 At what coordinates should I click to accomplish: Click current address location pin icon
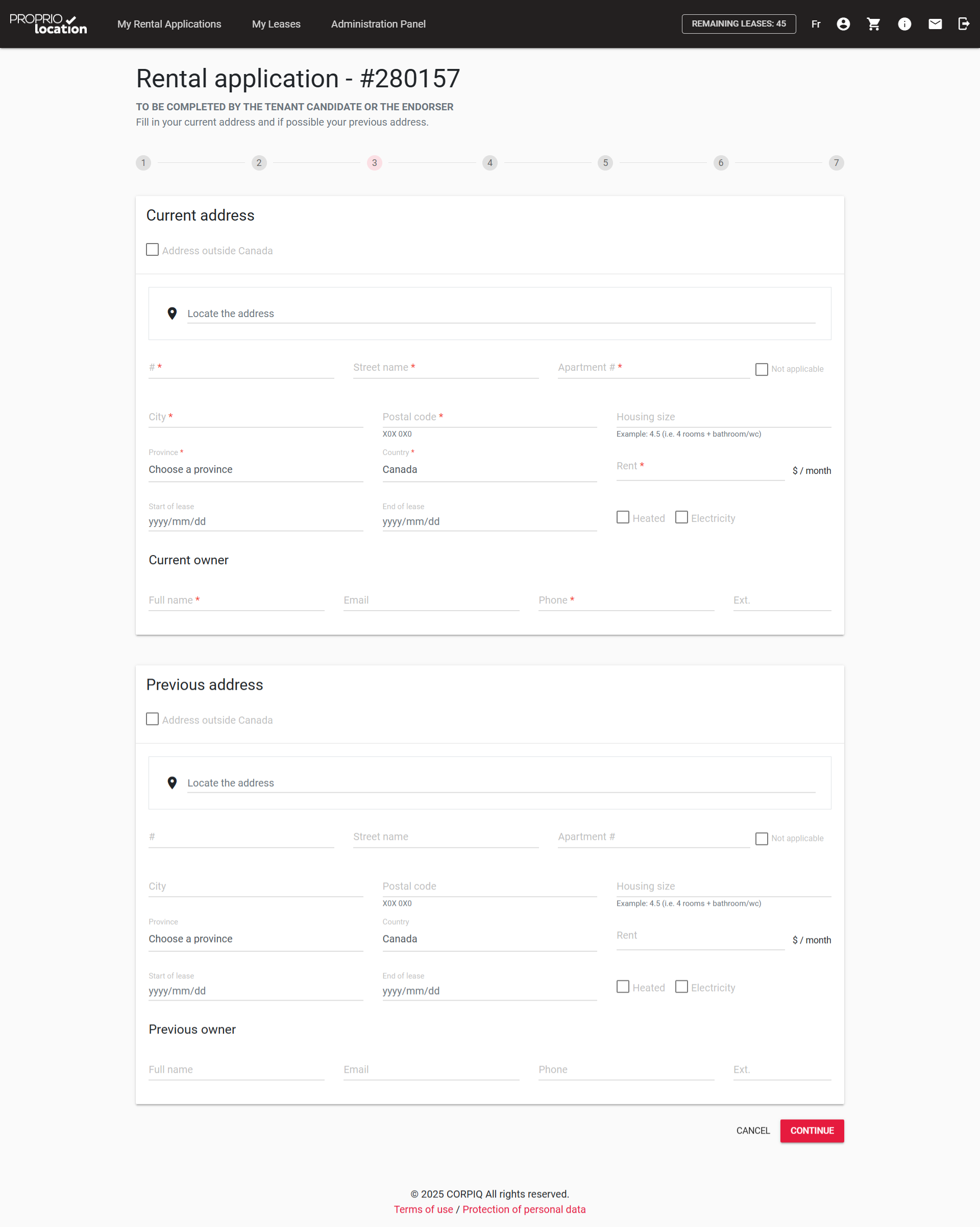(172, 314)
